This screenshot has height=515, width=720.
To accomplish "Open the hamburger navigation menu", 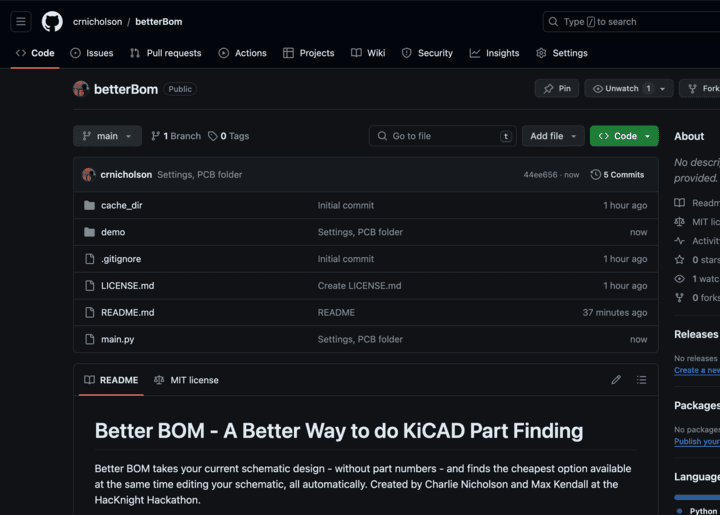I will (x=21, y=22).
